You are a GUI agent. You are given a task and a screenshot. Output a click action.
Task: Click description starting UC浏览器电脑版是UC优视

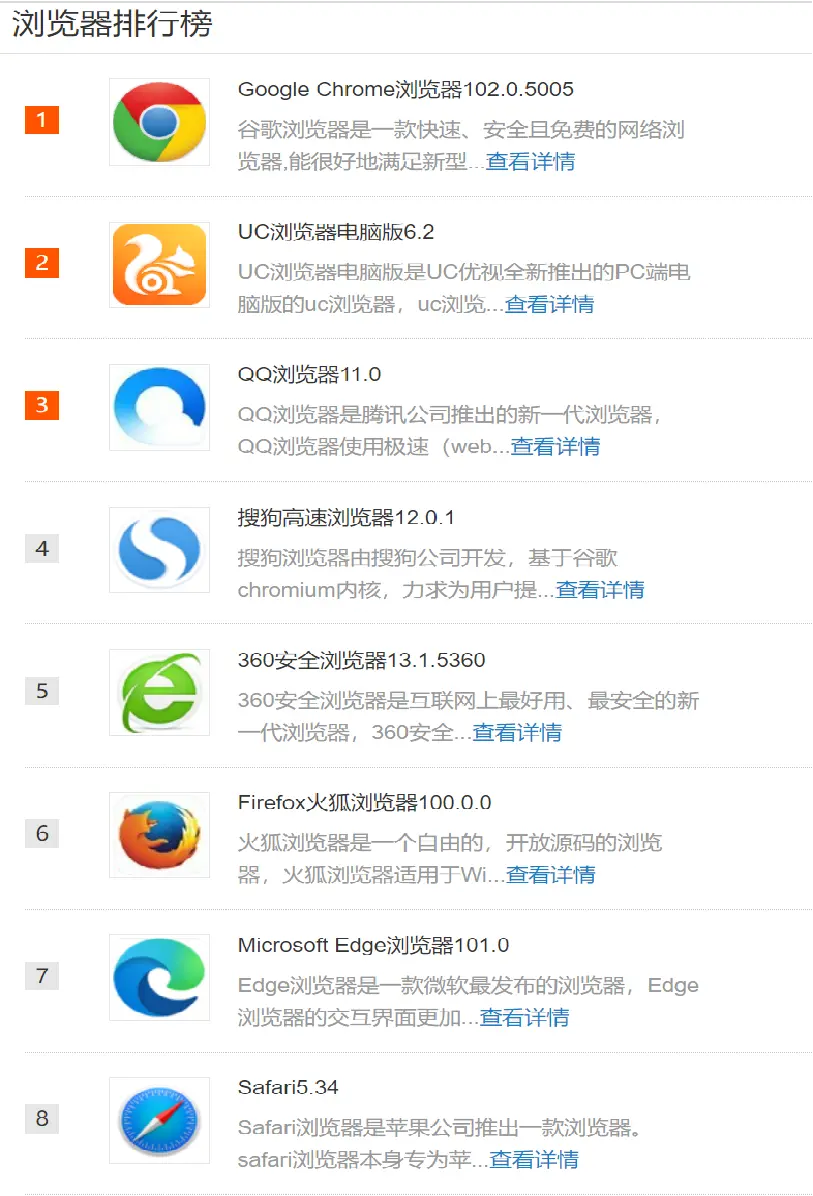[x=464, y=288]
